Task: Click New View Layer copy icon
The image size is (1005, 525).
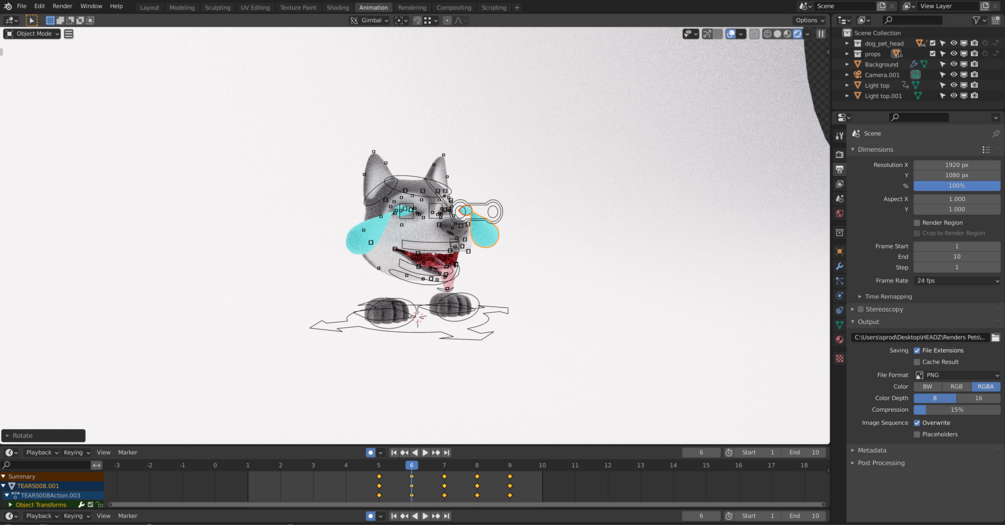Action: (x=985, y=6)
